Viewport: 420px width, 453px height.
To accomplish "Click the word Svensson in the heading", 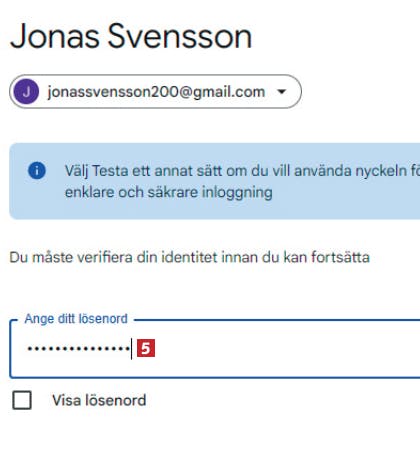I will [180, 36].
